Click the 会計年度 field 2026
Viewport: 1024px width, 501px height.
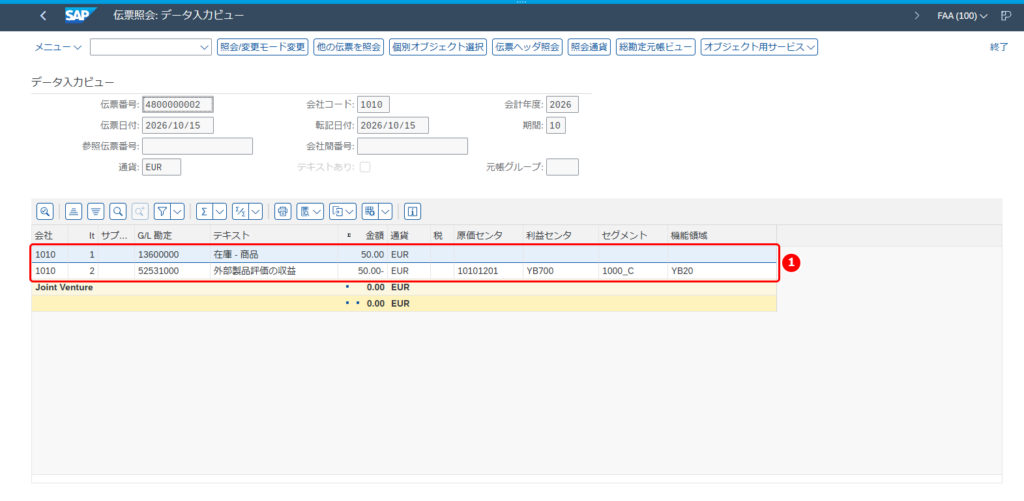point(562,105)
